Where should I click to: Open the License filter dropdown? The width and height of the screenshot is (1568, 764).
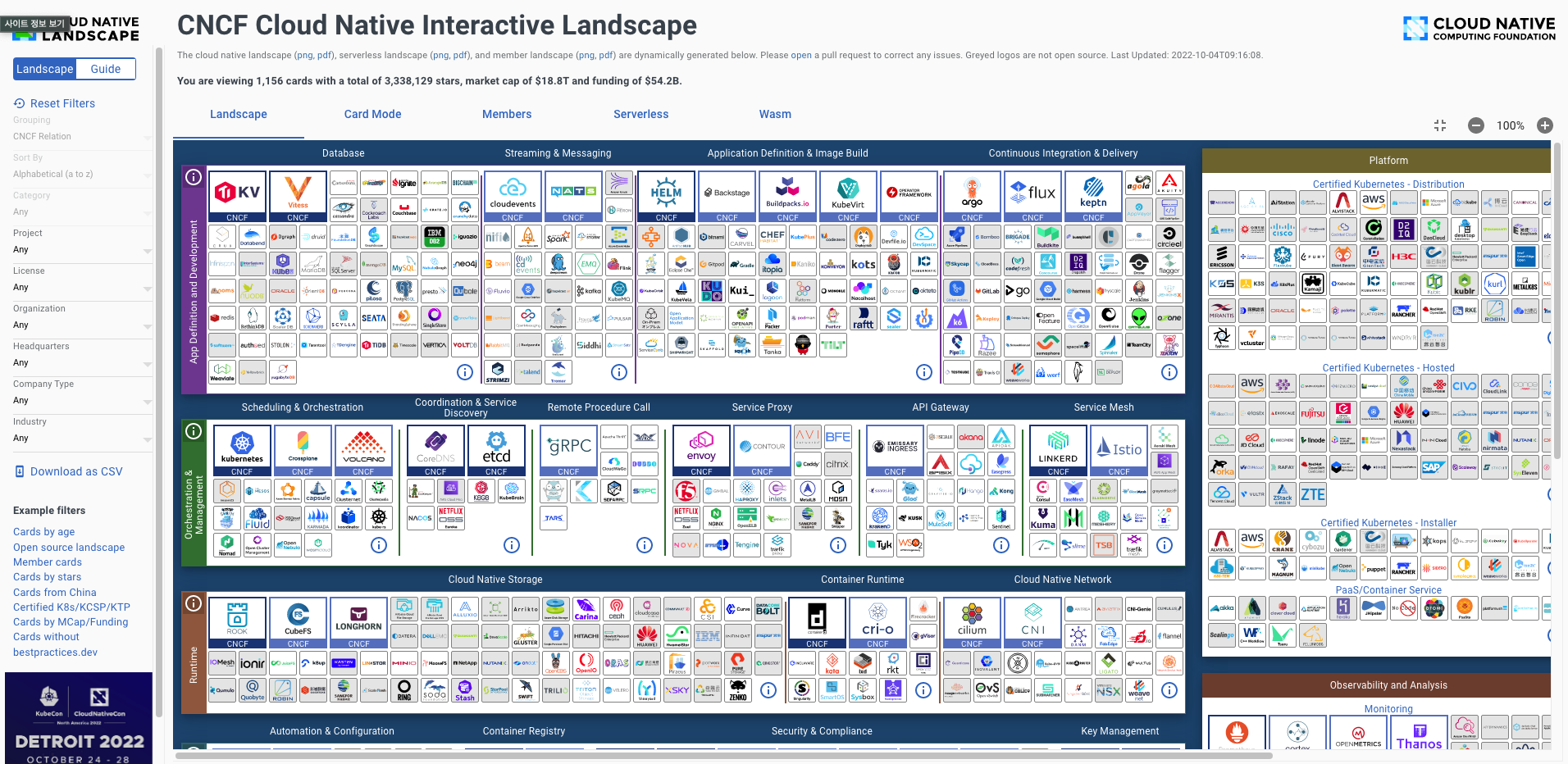click(x=82, y=288)
